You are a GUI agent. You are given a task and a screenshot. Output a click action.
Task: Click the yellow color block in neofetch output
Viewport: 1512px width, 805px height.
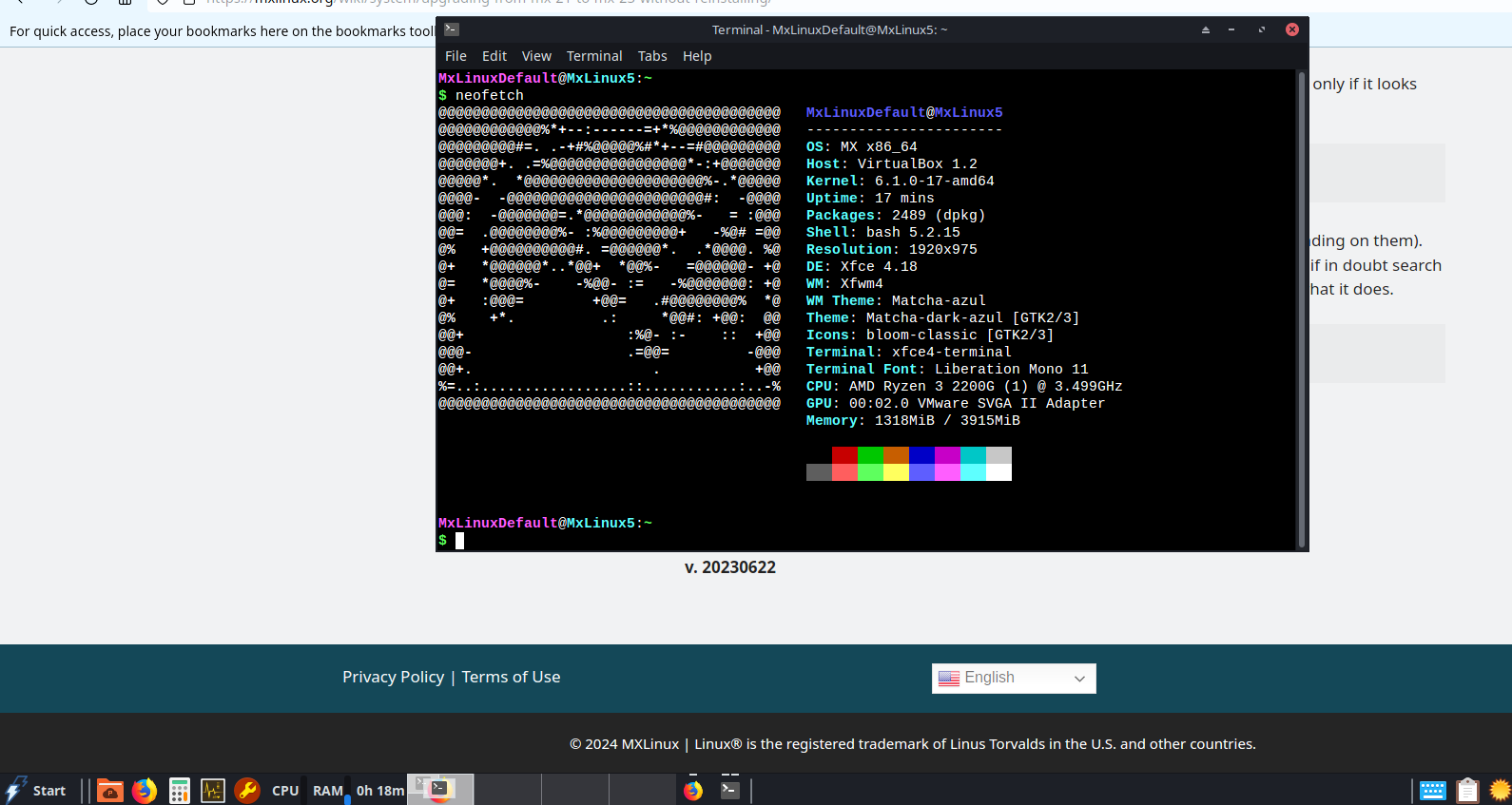click(896, 472)
